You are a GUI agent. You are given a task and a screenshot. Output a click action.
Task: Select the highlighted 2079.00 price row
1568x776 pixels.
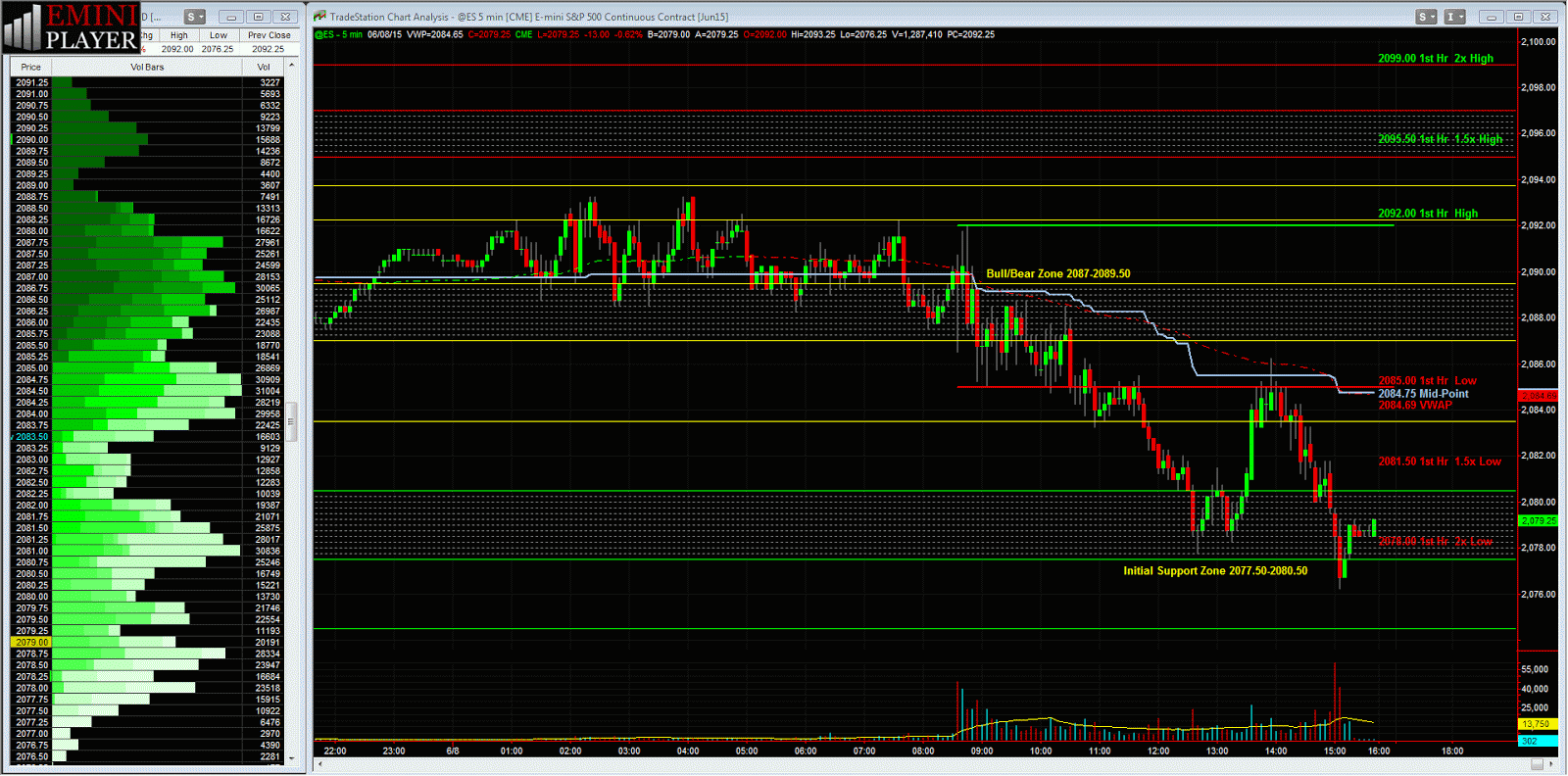147,642
